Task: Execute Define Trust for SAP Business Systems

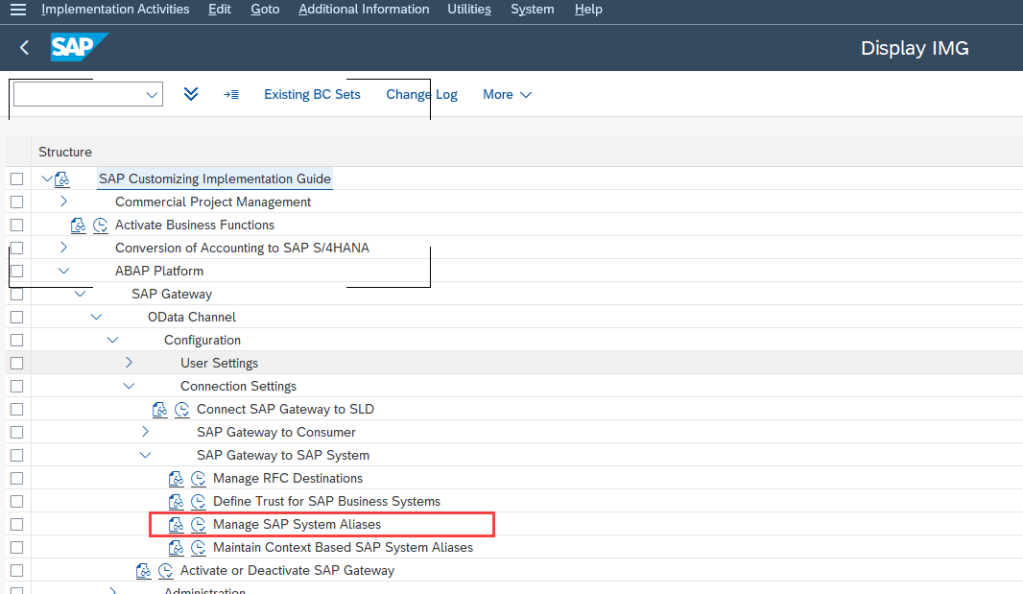Action: (199, 501)
